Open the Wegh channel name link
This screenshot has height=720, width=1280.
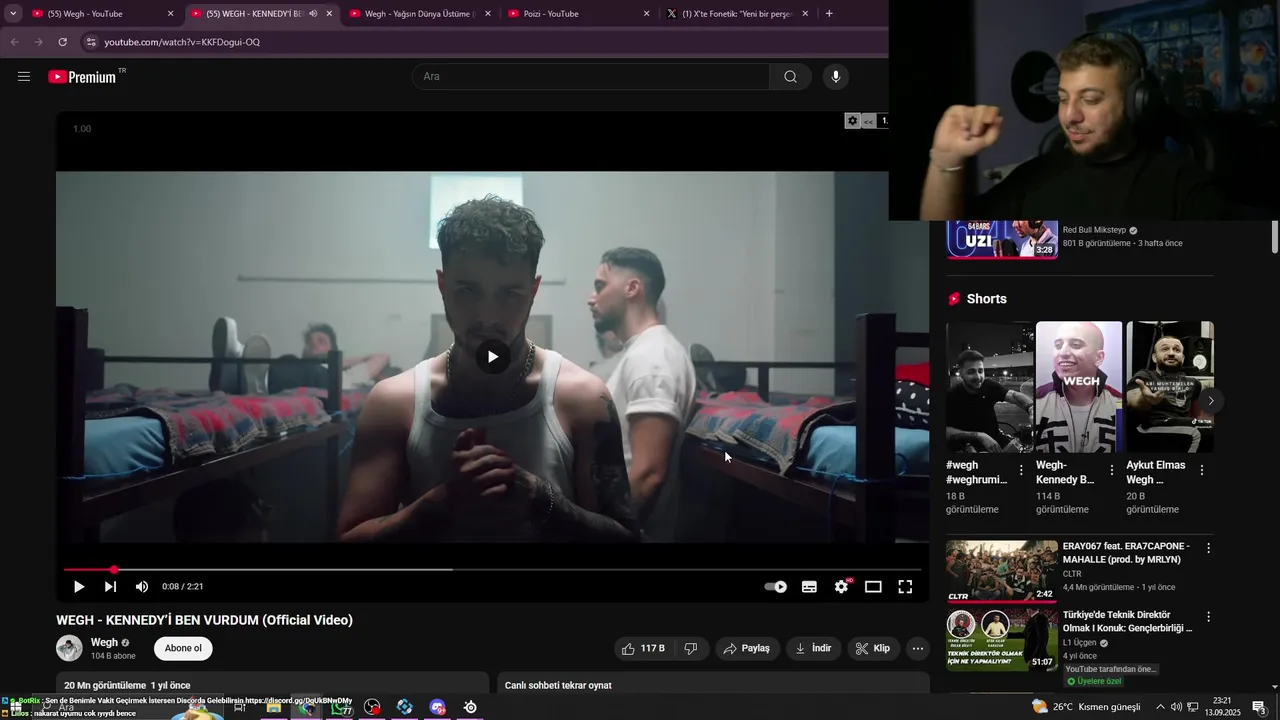click(x=104, y=642)
